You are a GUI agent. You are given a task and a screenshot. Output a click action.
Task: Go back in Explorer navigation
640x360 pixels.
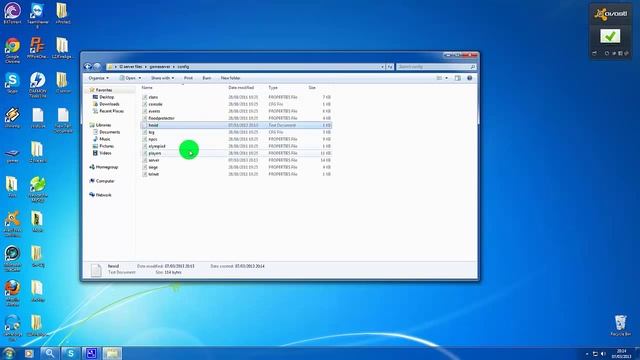pyautogui.click(x=88, y=67)
